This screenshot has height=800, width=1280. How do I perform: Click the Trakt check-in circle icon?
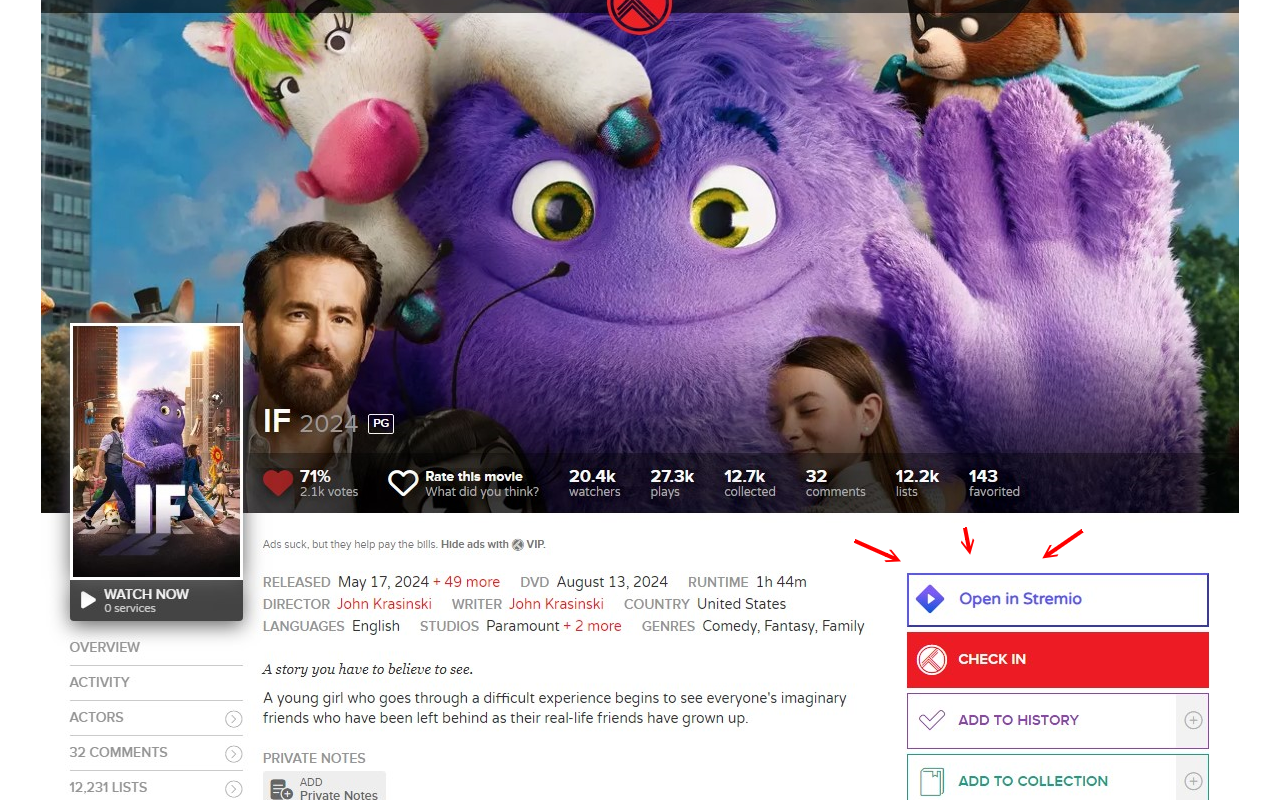[932, 660]
